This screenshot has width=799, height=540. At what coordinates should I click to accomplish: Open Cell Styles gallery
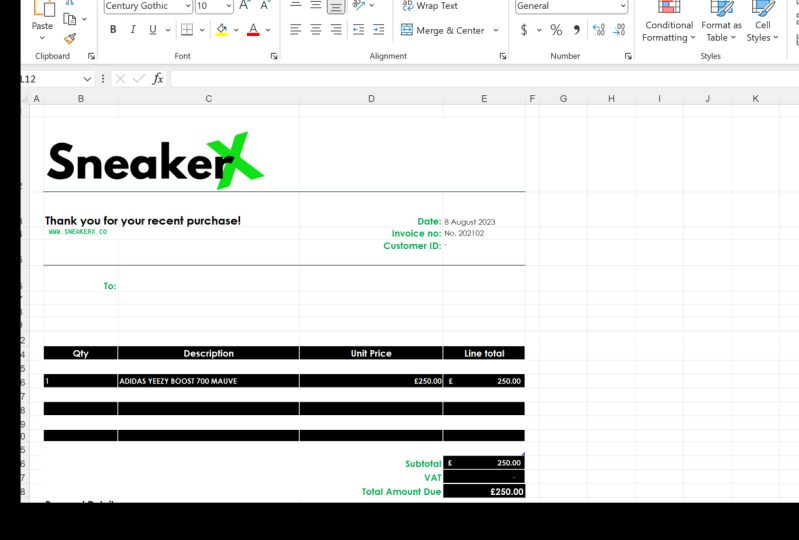coord(762,22)
